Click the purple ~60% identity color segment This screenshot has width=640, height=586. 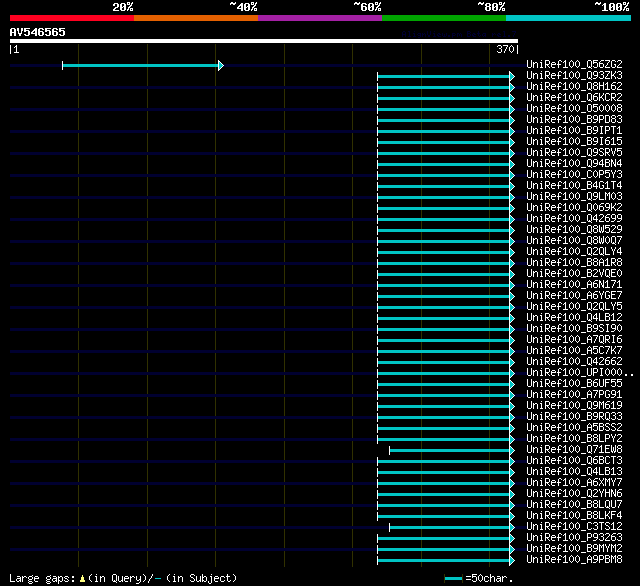pyautogui.click(x=320, y=18)
